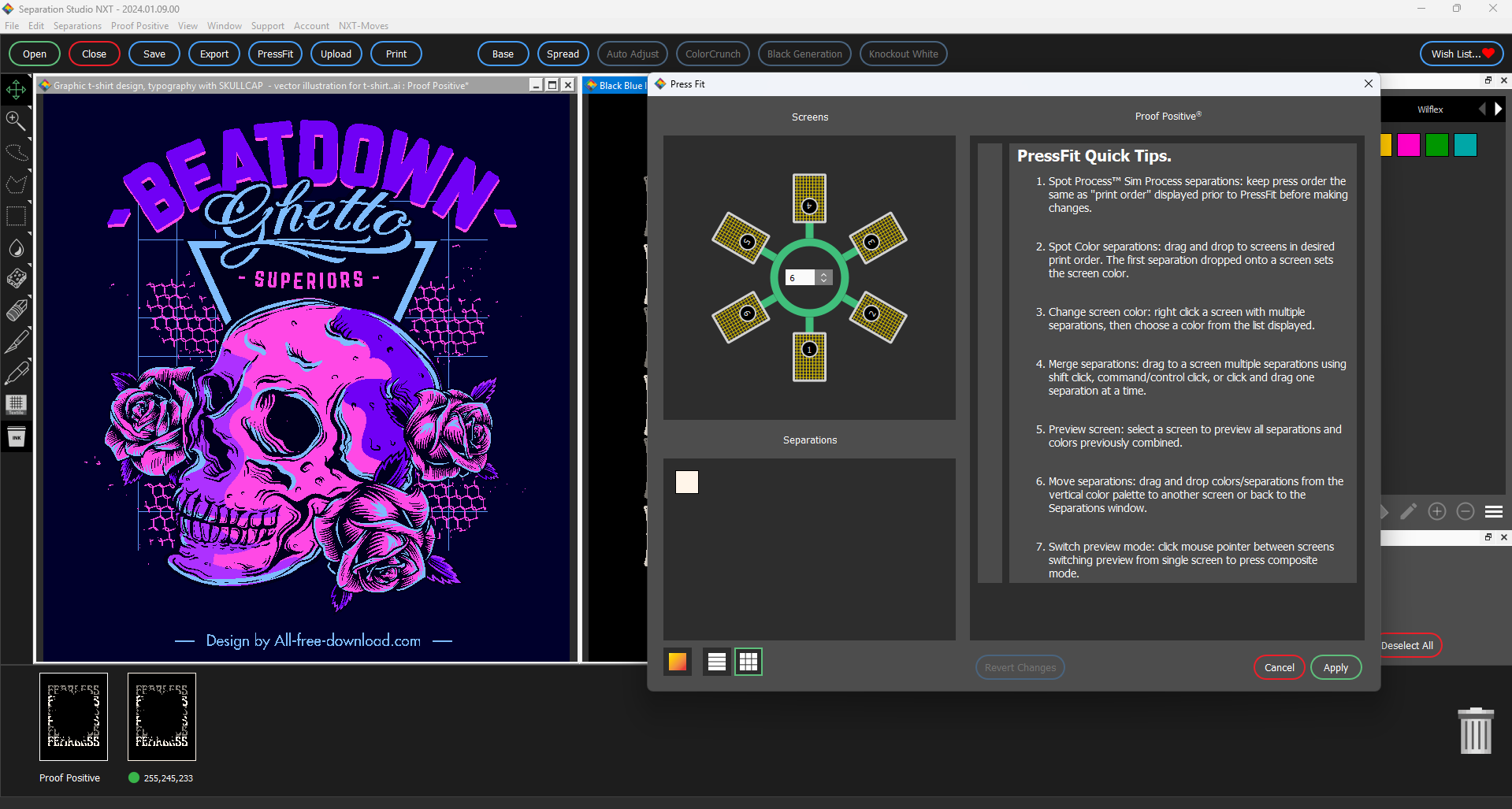Viewport: 1512px width, 809px height.
Task: Click the Export button
Action: click(x=214, y=54)
